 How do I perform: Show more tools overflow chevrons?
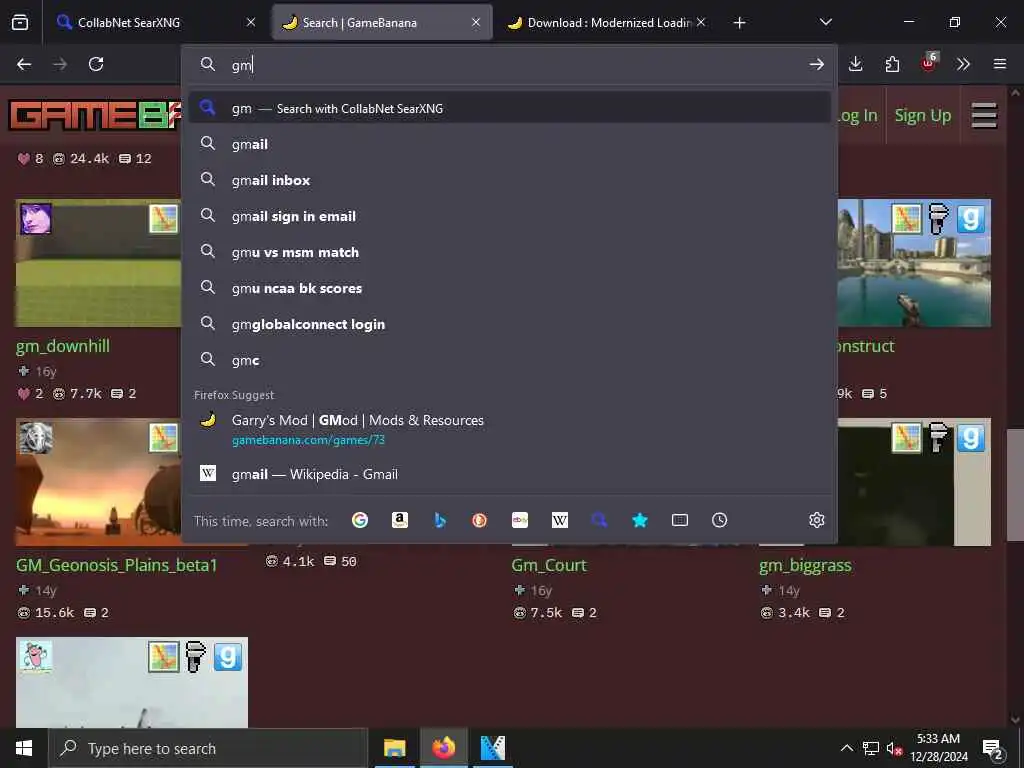(963, 64)
